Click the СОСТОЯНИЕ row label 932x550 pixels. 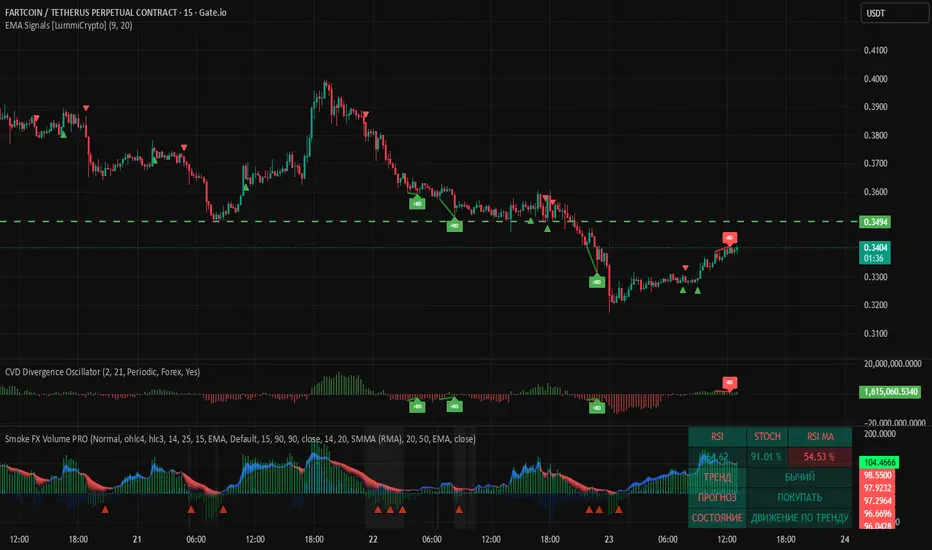coord(717,518)
